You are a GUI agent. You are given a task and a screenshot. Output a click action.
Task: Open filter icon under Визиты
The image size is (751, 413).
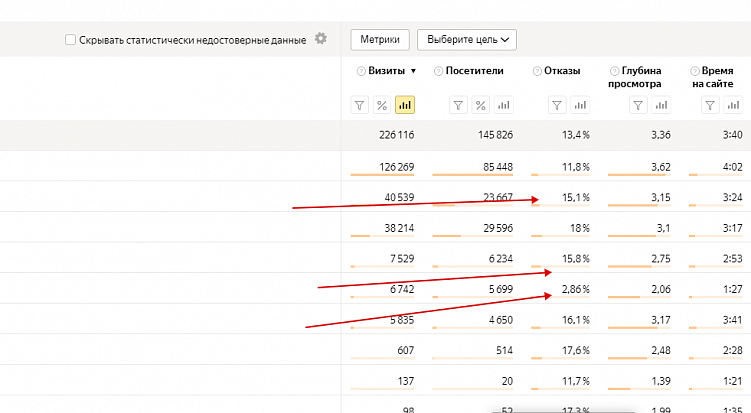tap(359, 105)
